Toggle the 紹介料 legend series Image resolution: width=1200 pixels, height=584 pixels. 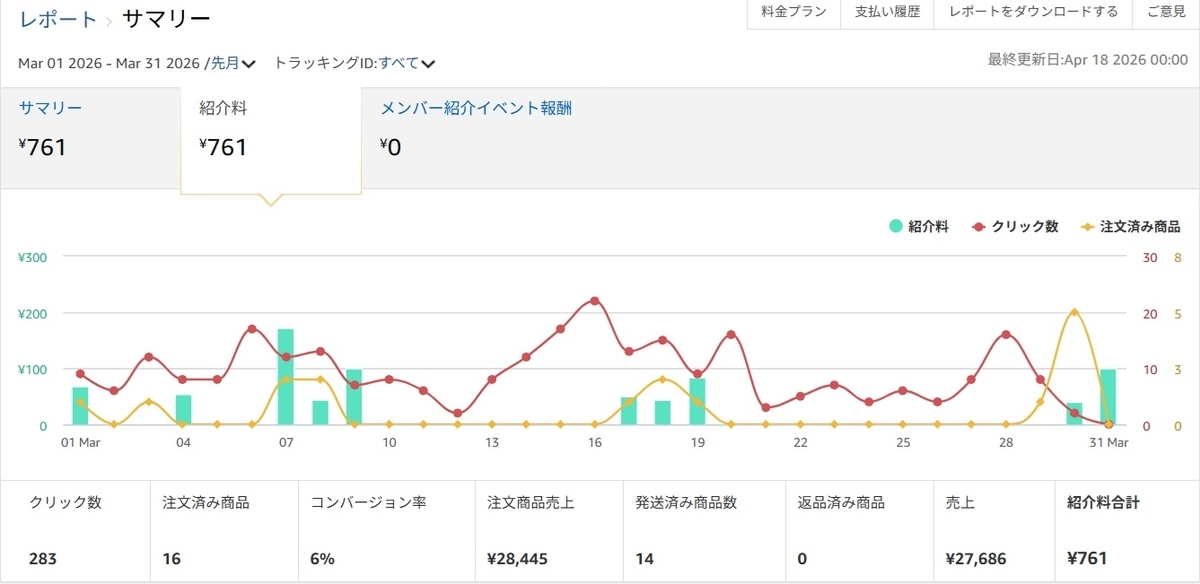coord(919,227)
